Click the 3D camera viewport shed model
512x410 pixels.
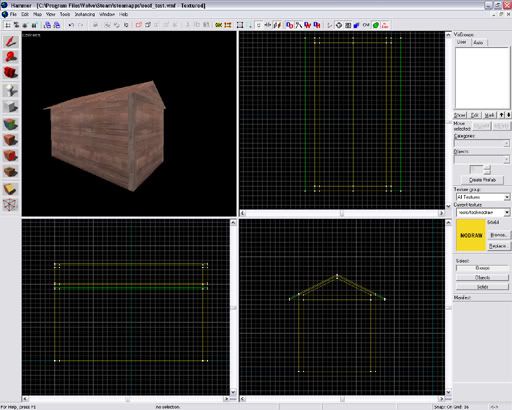pyautogui.click(x=105, y=136)
